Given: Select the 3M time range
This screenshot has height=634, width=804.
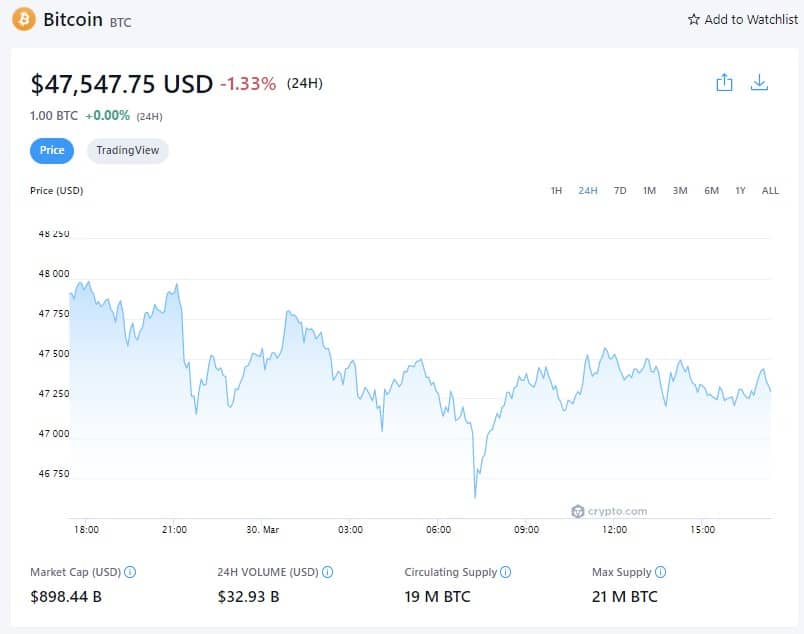Looking at the screenshot, I should [x=680, y=190].
